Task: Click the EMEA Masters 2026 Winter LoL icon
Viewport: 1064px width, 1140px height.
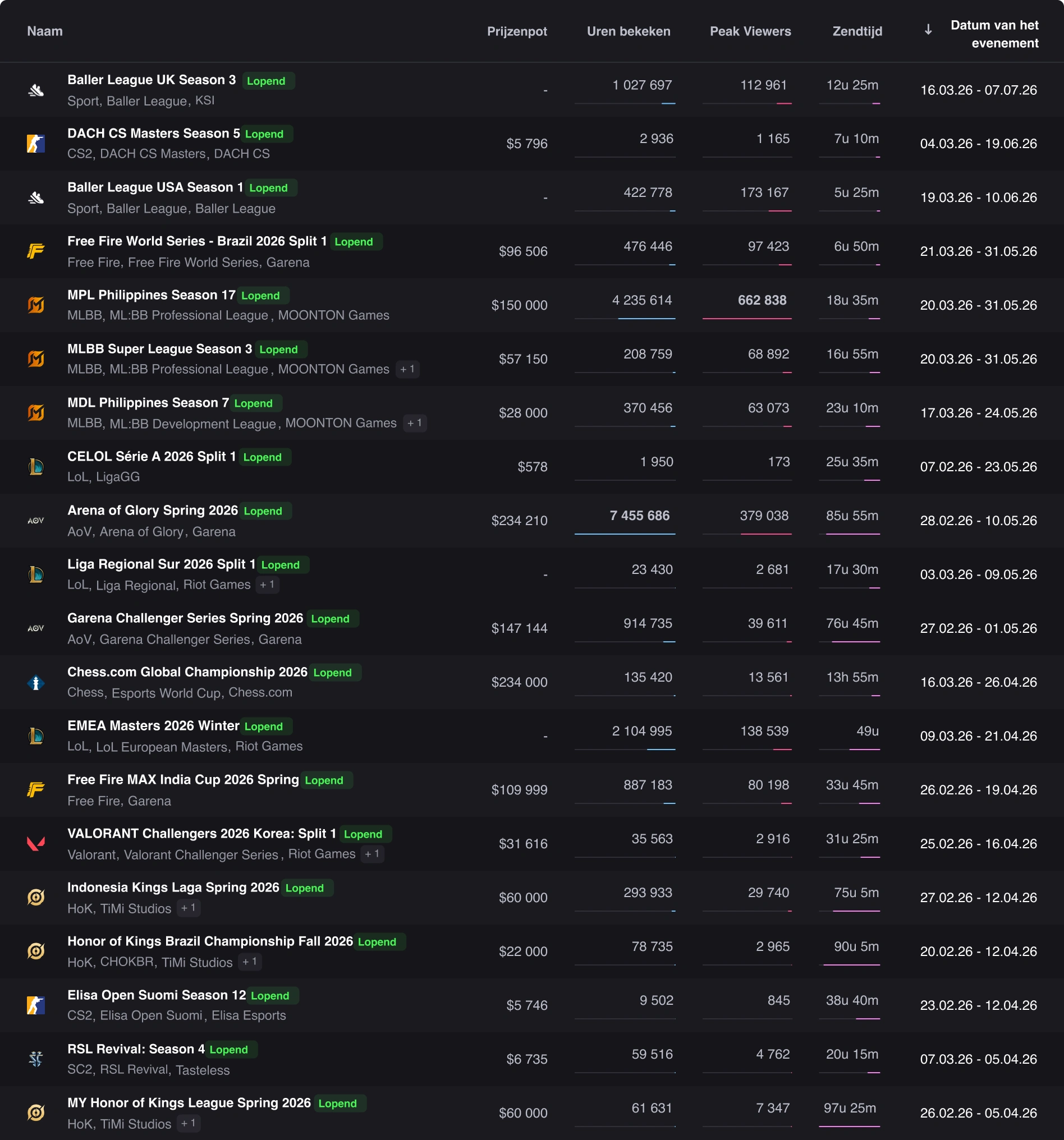Action: click(x=36, y=736)
